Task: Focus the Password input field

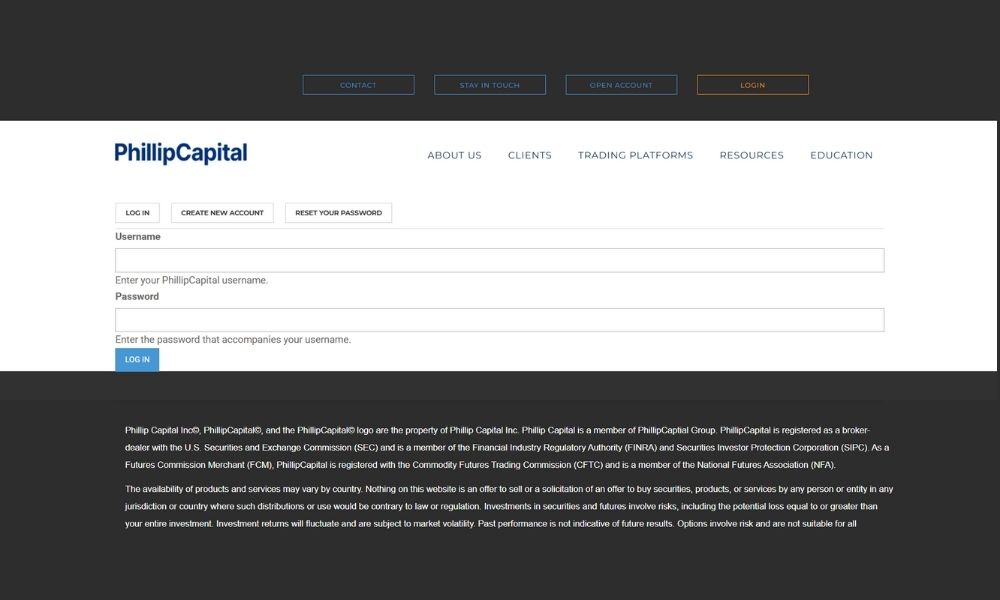Action: click(499, 320)
